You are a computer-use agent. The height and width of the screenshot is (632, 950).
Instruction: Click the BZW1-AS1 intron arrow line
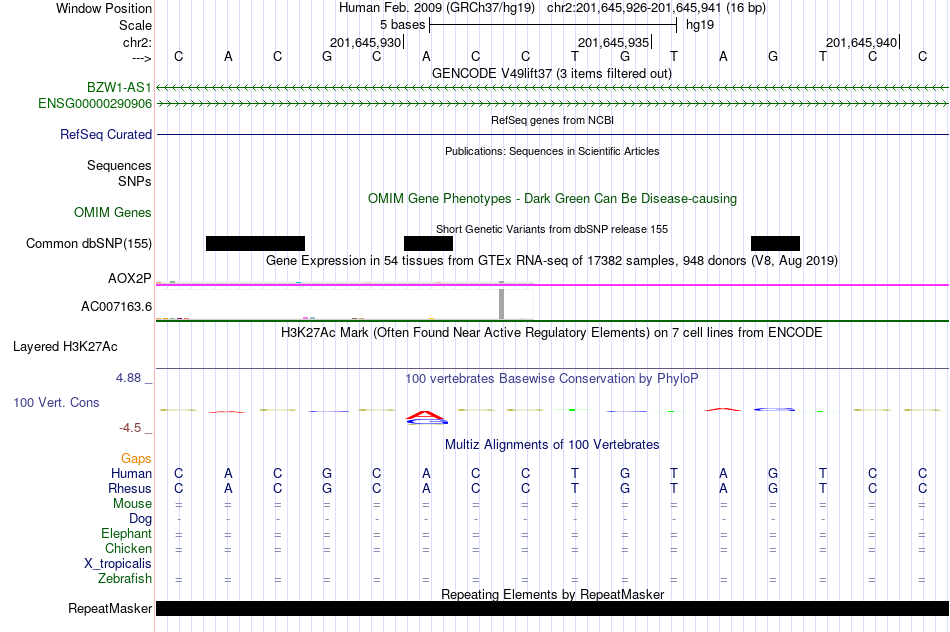click(553, 88)
